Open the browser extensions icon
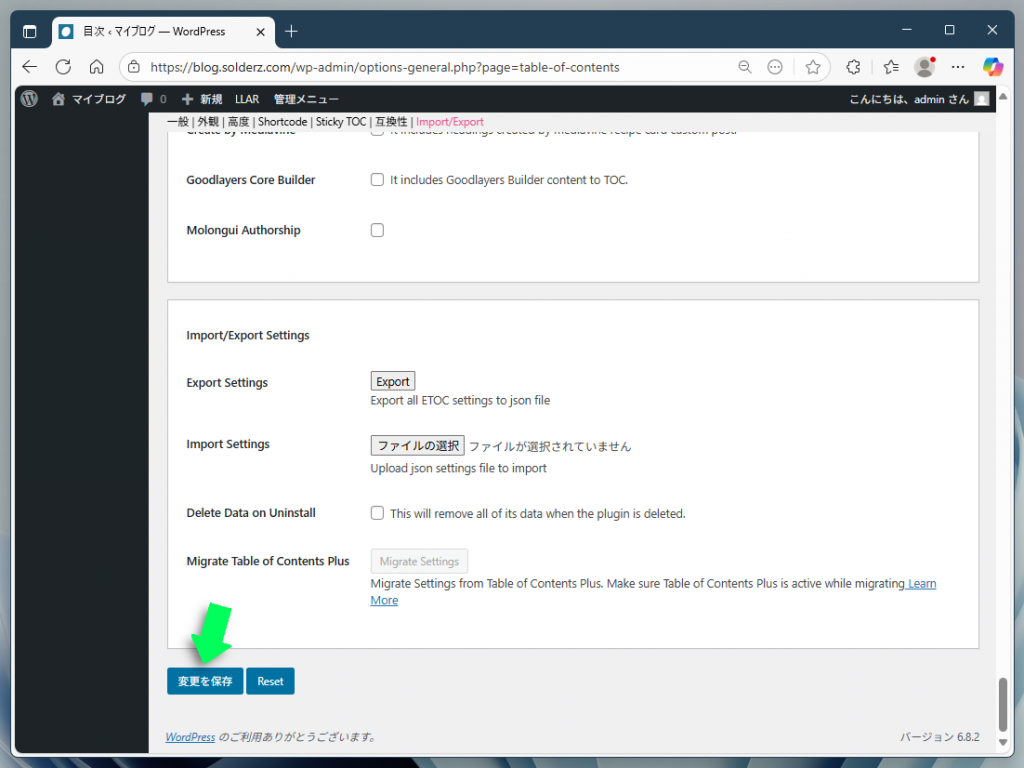The height and width of the screenshot is (768, 1024). [x=853, y=67]
